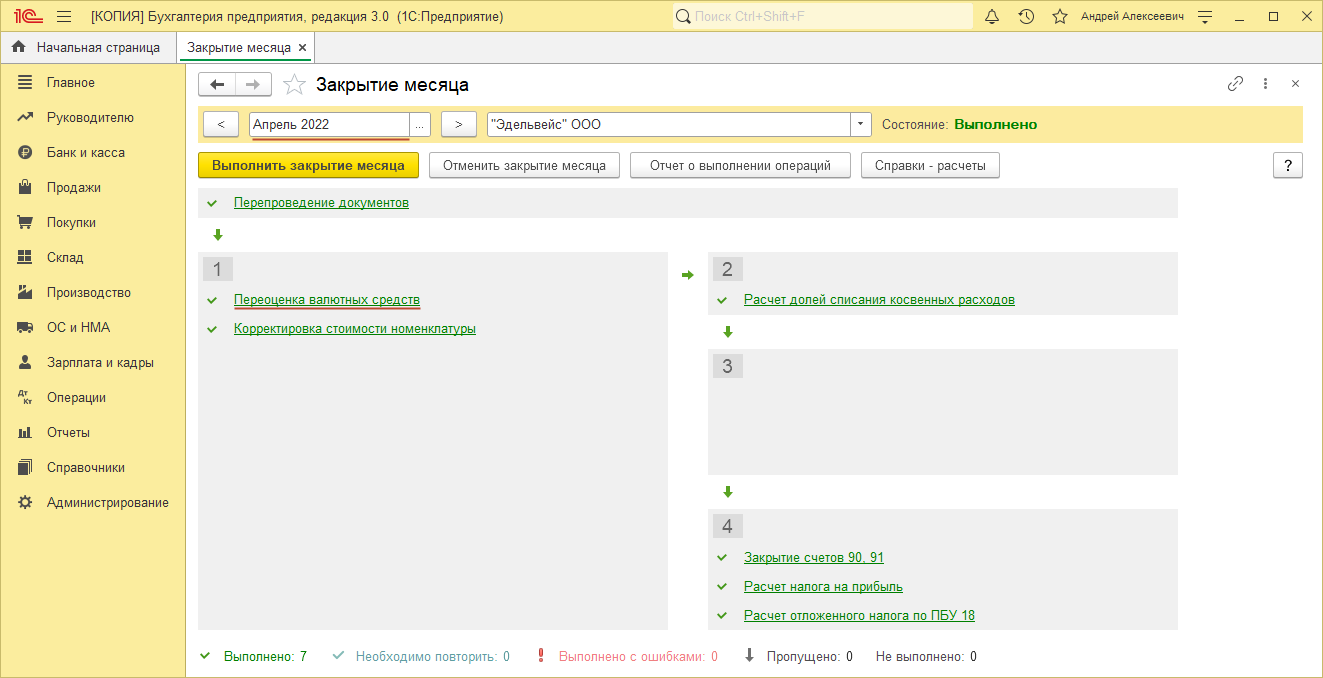Click the Главное section icon
1323x678 pixels.
tap(26, 82)
